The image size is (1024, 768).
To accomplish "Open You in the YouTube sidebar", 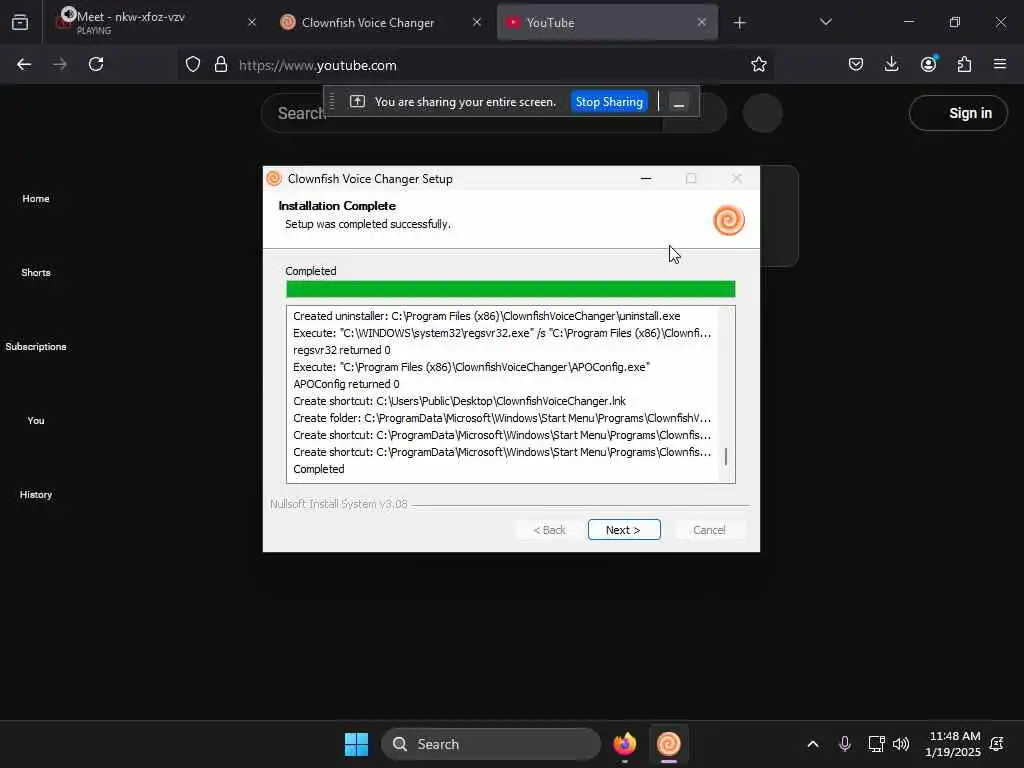I will click(x=36, y=421).
